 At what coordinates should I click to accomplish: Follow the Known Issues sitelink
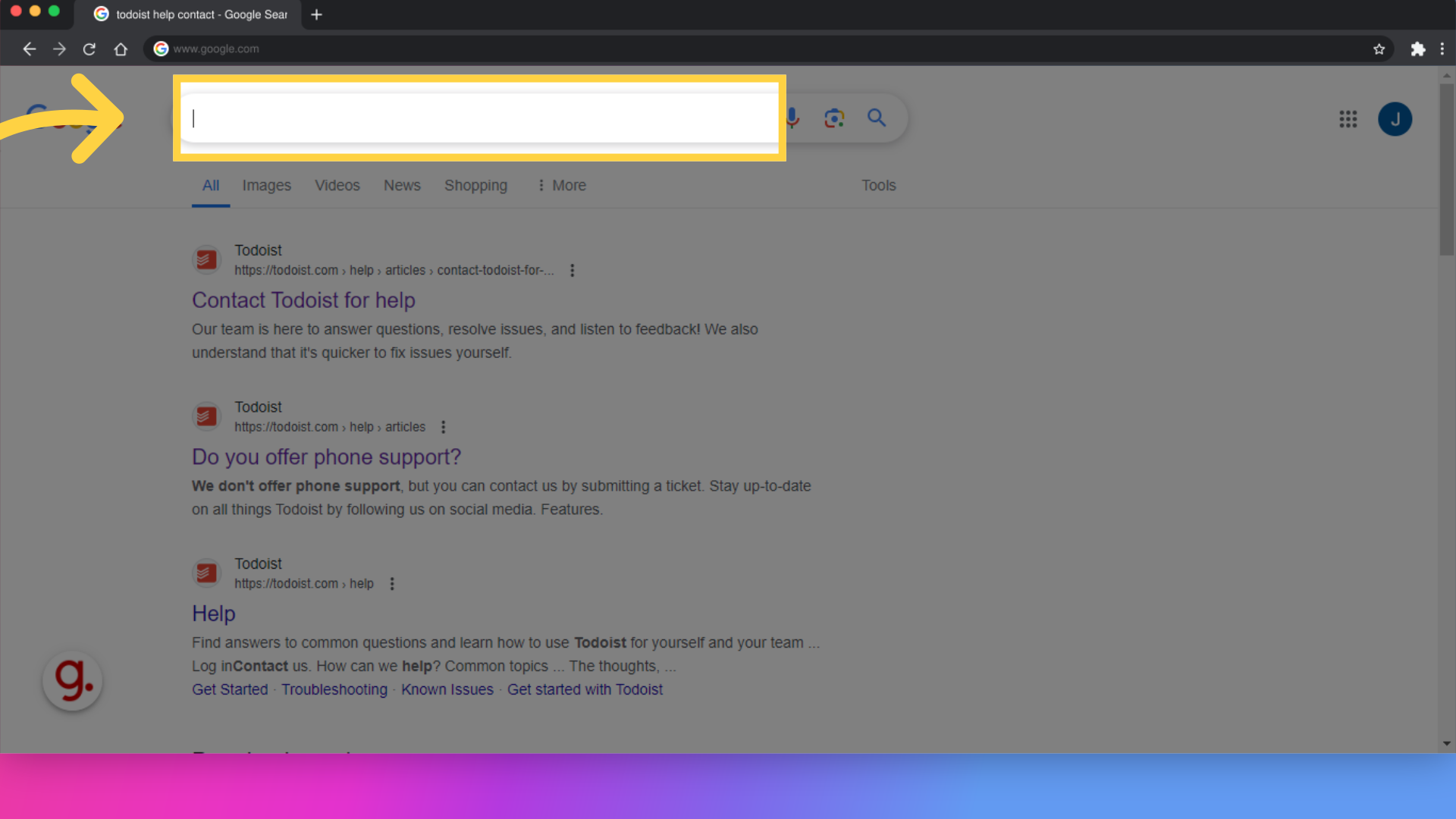click(x=447, y=689)
